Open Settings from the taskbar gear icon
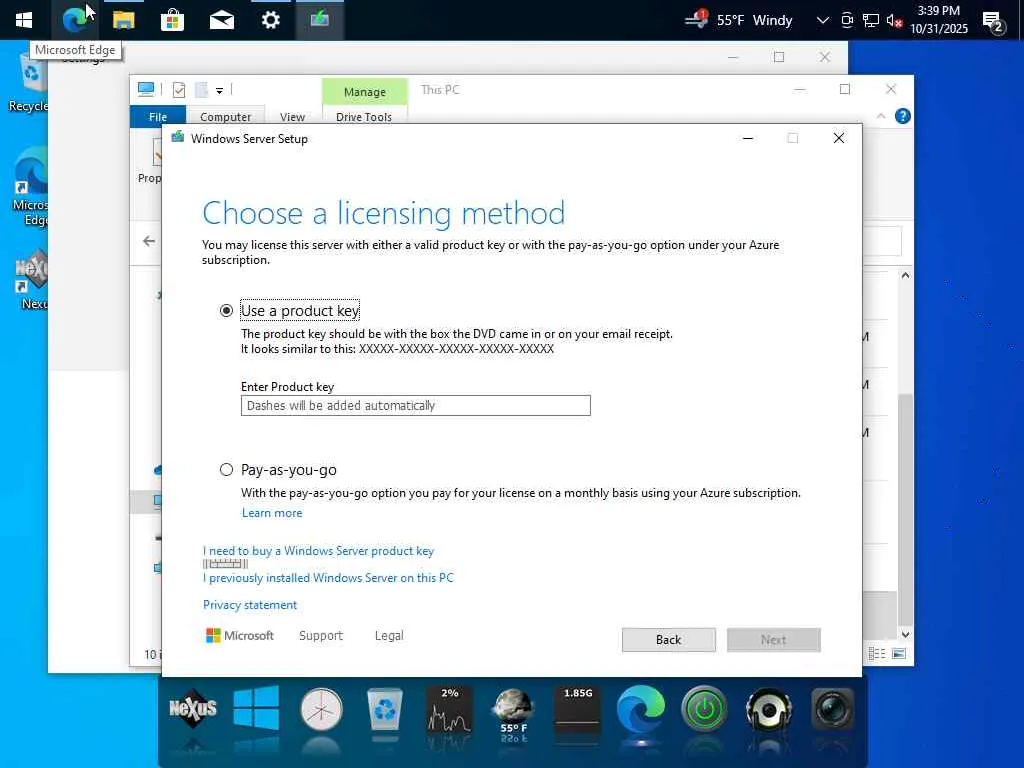 (270, 20)
